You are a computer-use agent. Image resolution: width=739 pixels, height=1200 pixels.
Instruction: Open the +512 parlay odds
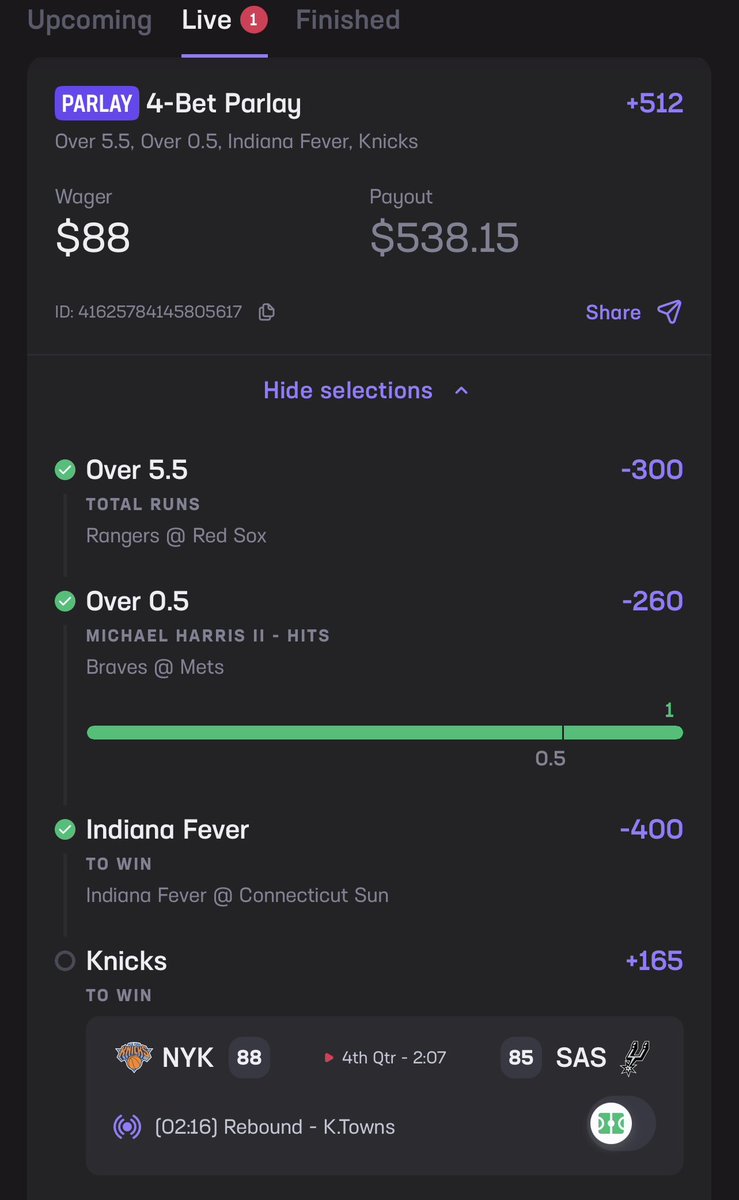coord(654,103)
